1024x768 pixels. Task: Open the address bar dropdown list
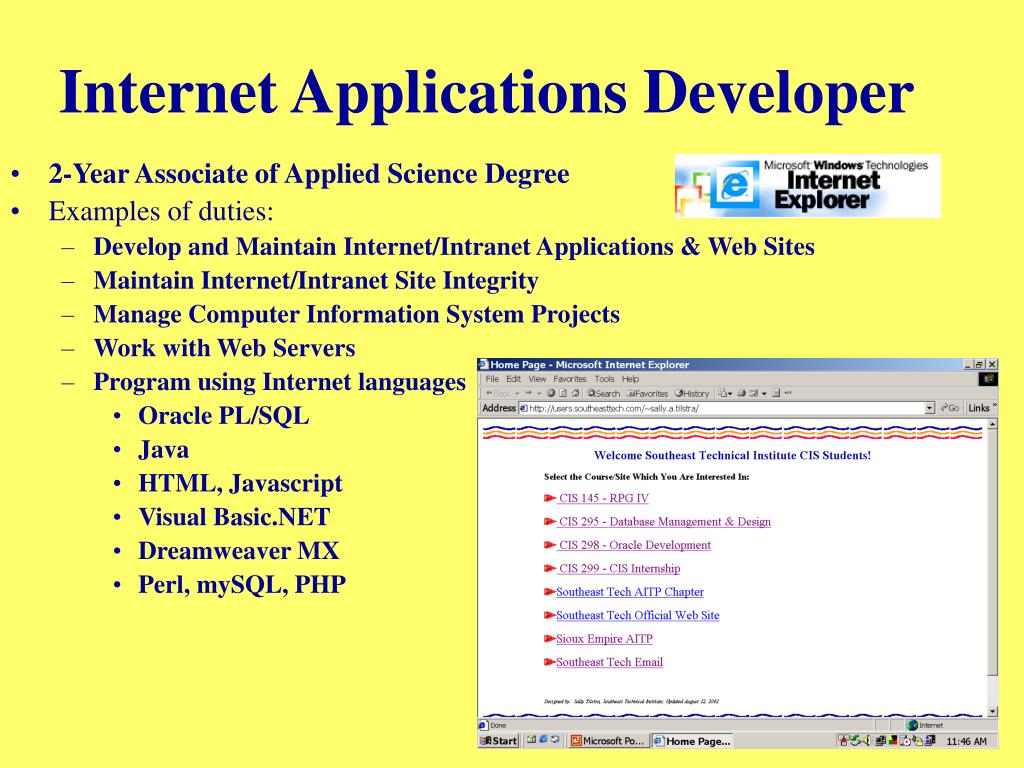(930, 408)
